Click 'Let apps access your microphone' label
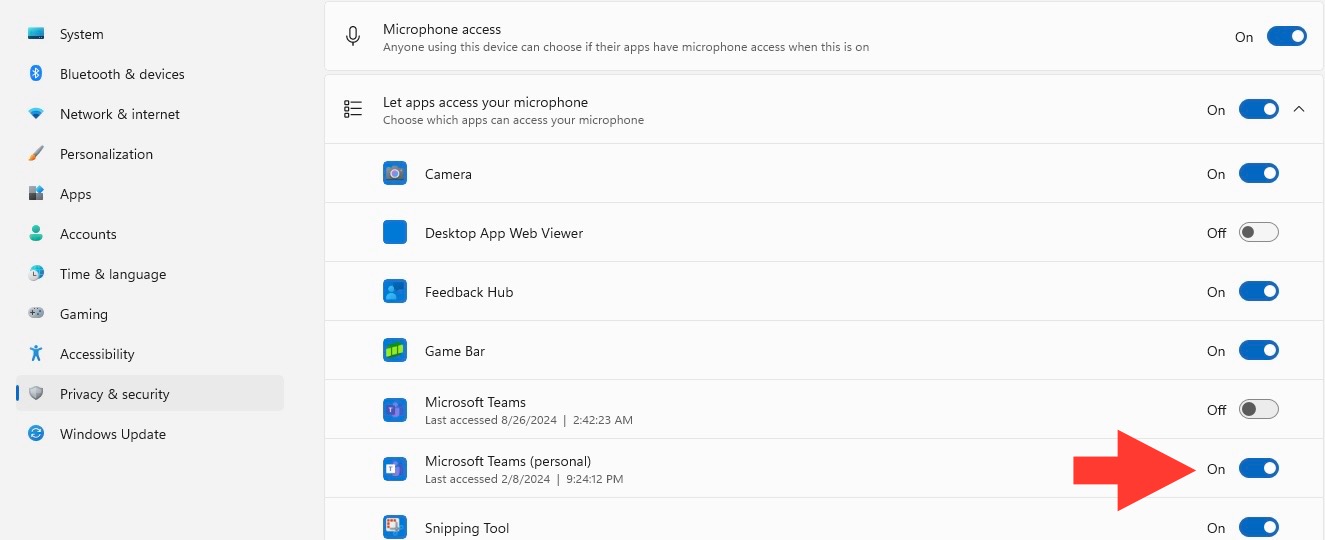The height and width of the screenshot is (540, 1325). (x=485, y=102)
